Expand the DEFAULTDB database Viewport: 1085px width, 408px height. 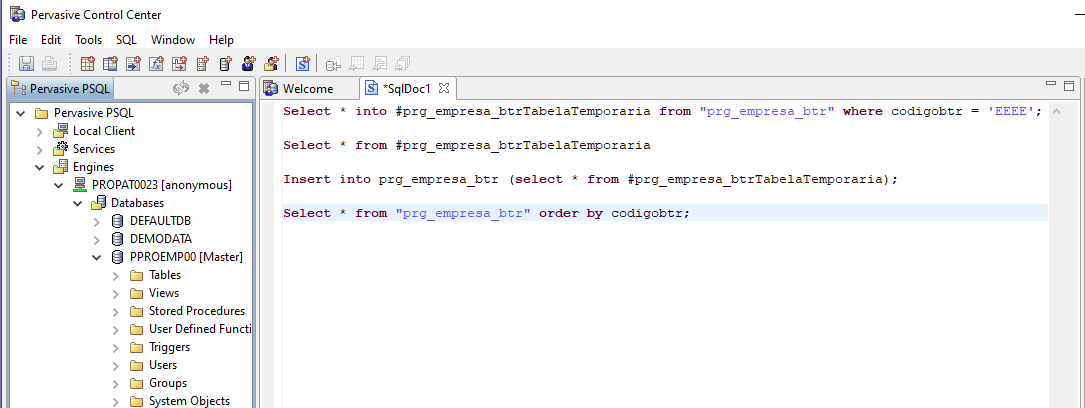coord(98,221)
